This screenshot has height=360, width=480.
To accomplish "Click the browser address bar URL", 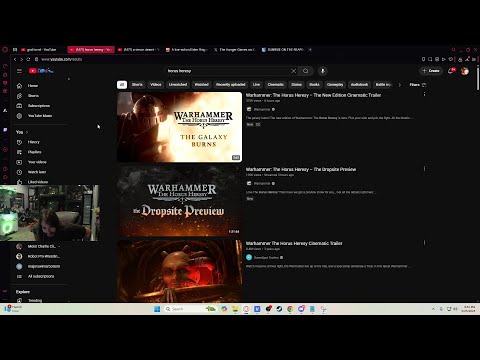I will [62, 59].
